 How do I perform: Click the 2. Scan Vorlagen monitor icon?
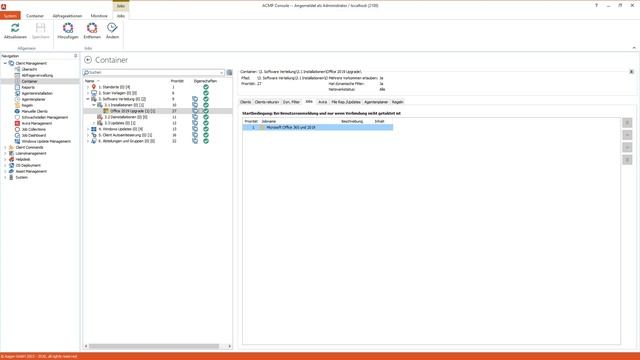94,93
